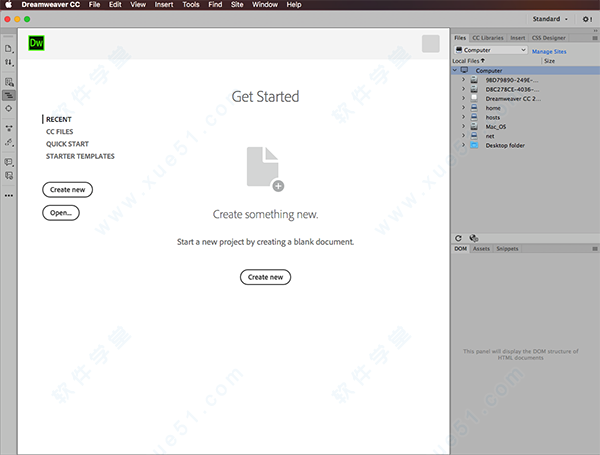Image resolution: width=600 pixels, height=455 pixels.
Task: Click the apply comment bubble icon
Action: click(8, 162)
